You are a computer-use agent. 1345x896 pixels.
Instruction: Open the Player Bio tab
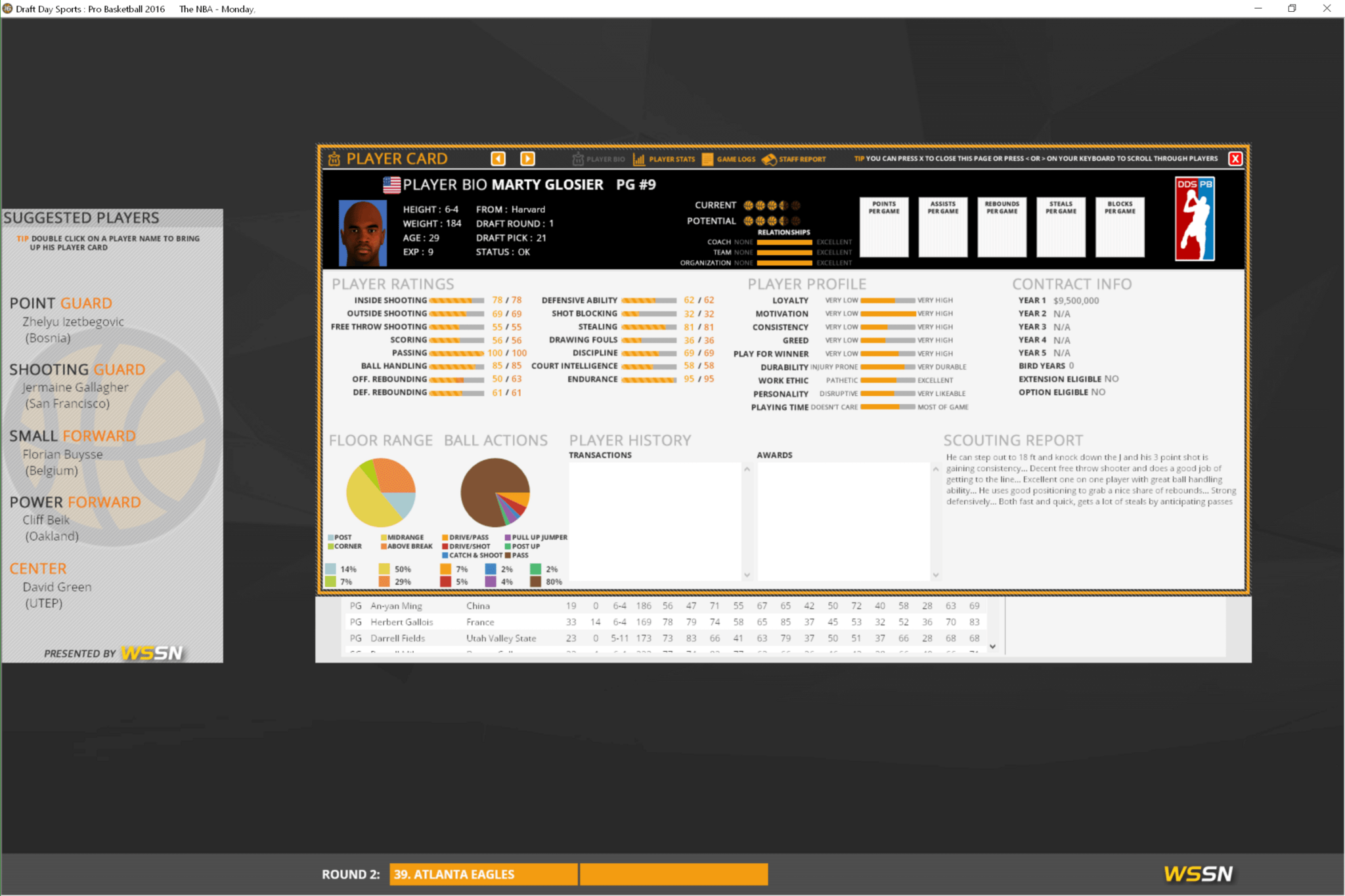coord(598,159)
